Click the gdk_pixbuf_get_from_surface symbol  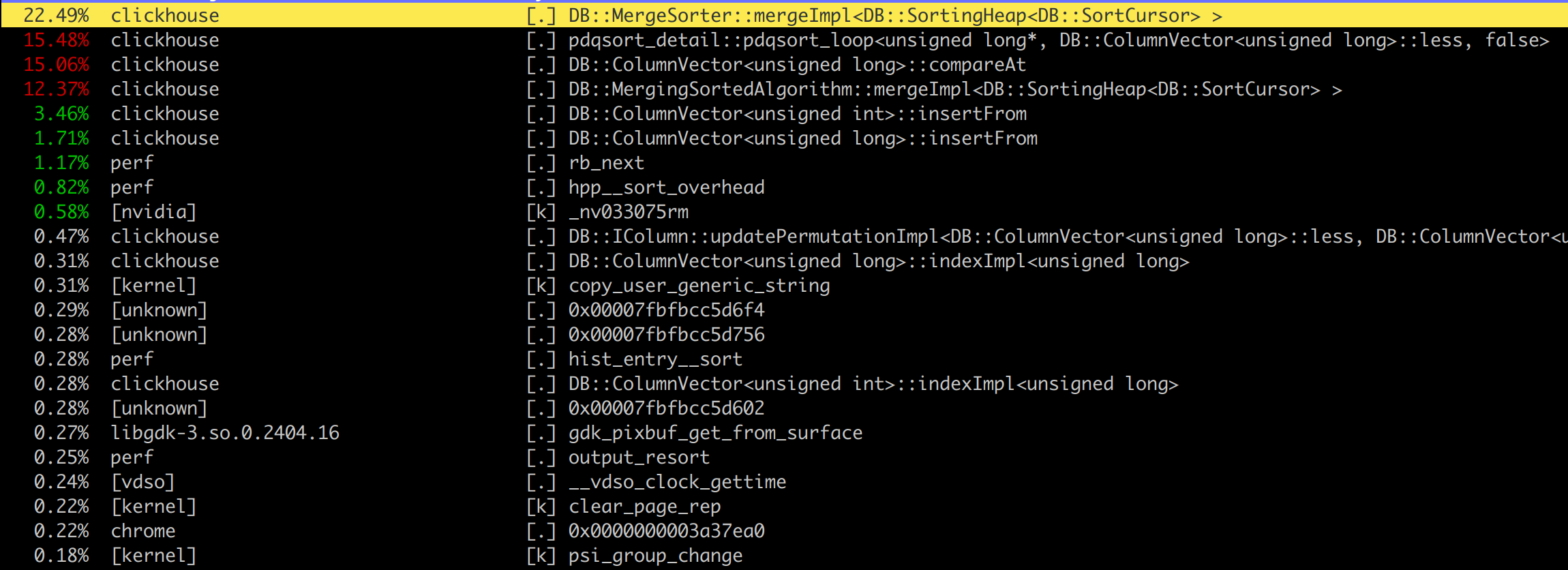point(715,433)
